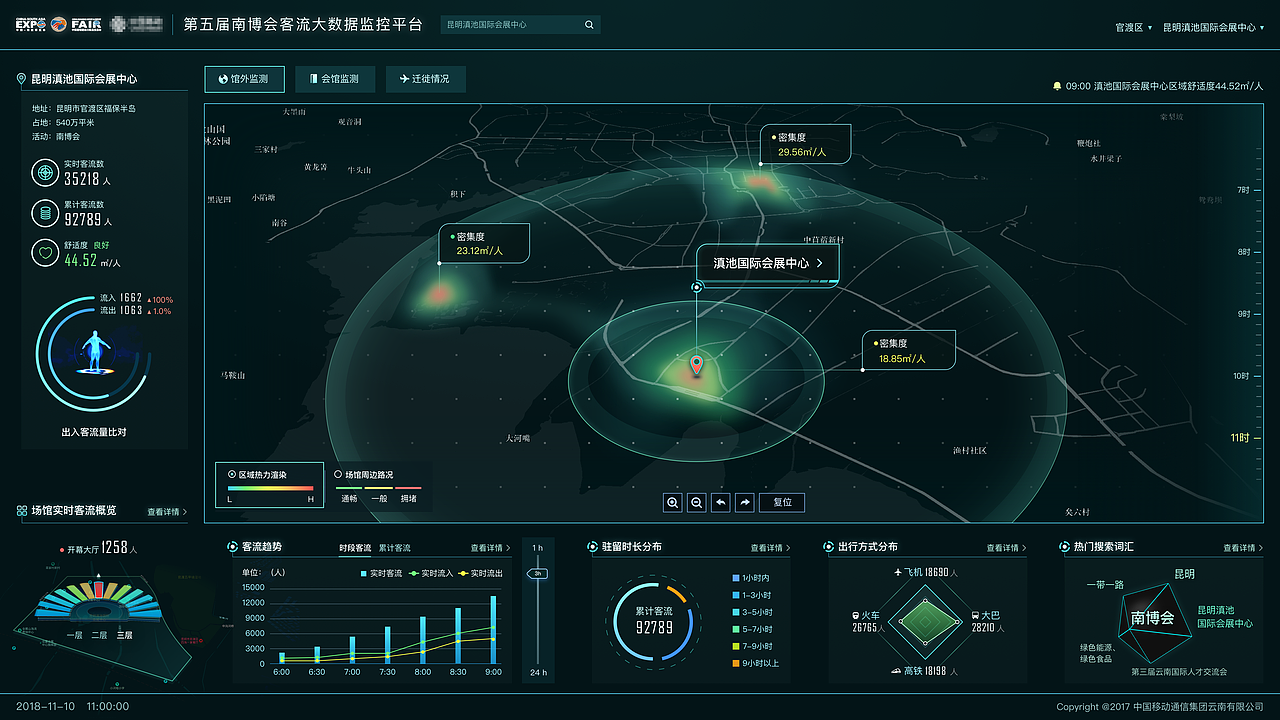Toggle 实时客流 legend series
The image size is (1280, 720).
coord(382,573)
